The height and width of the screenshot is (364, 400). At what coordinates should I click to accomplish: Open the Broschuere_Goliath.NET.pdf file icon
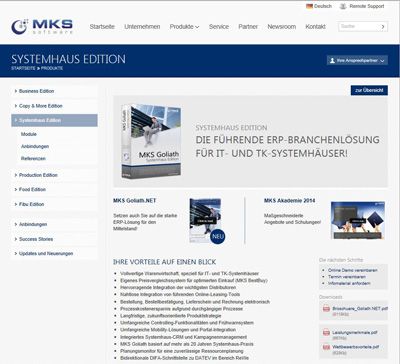tap(326, 309)
